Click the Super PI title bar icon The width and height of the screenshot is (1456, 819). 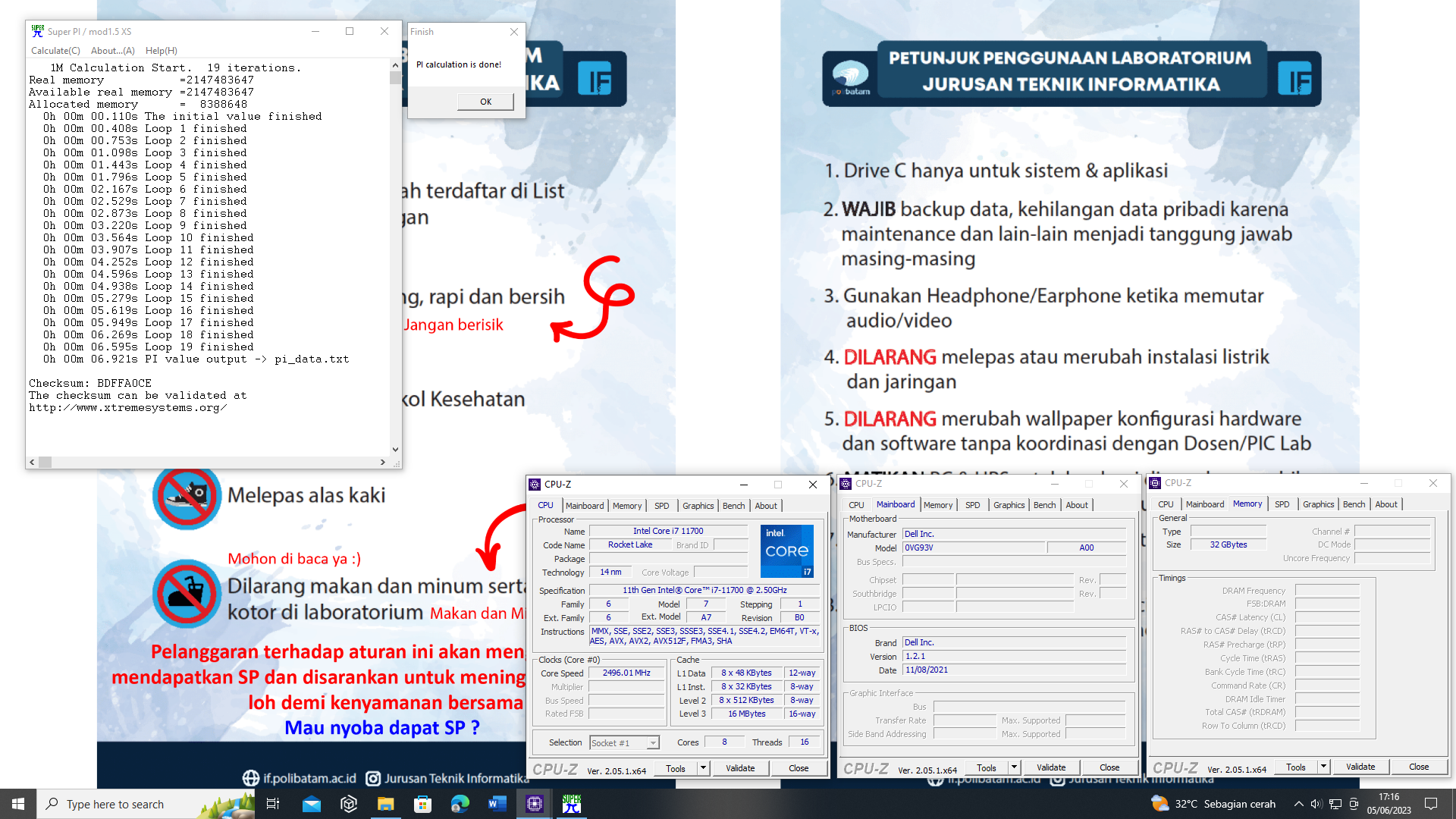[37, 31]
